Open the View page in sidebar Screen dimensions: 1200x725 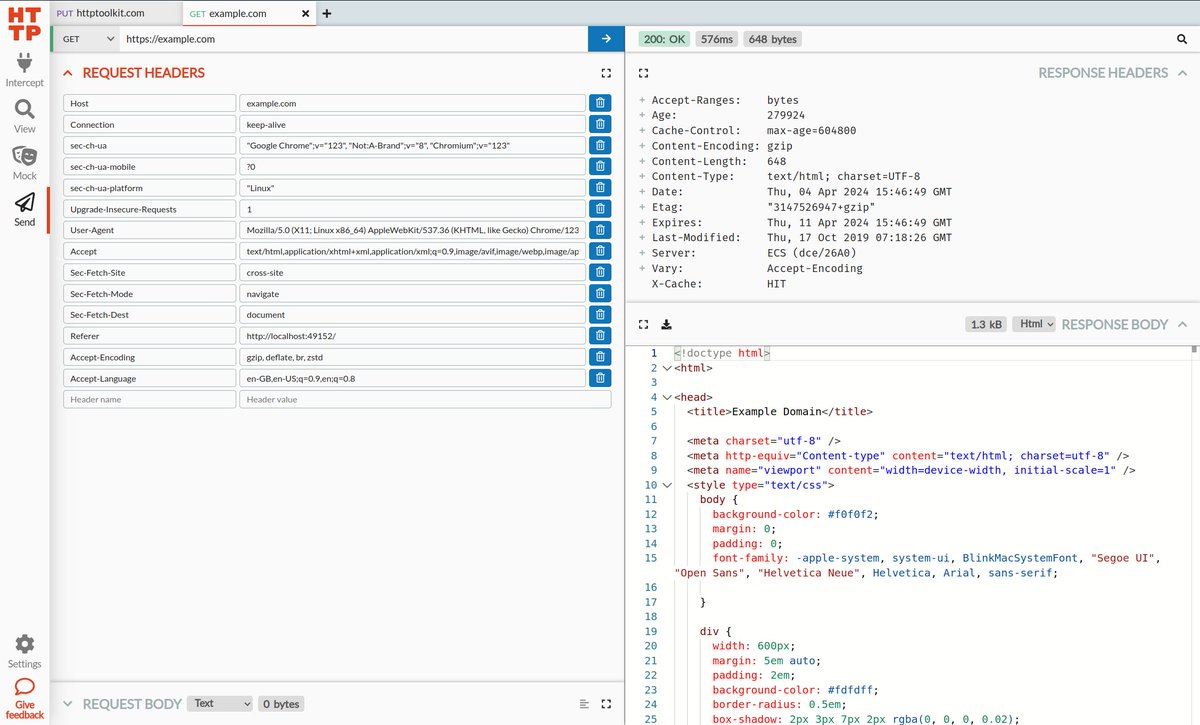[x=24, y=116]
